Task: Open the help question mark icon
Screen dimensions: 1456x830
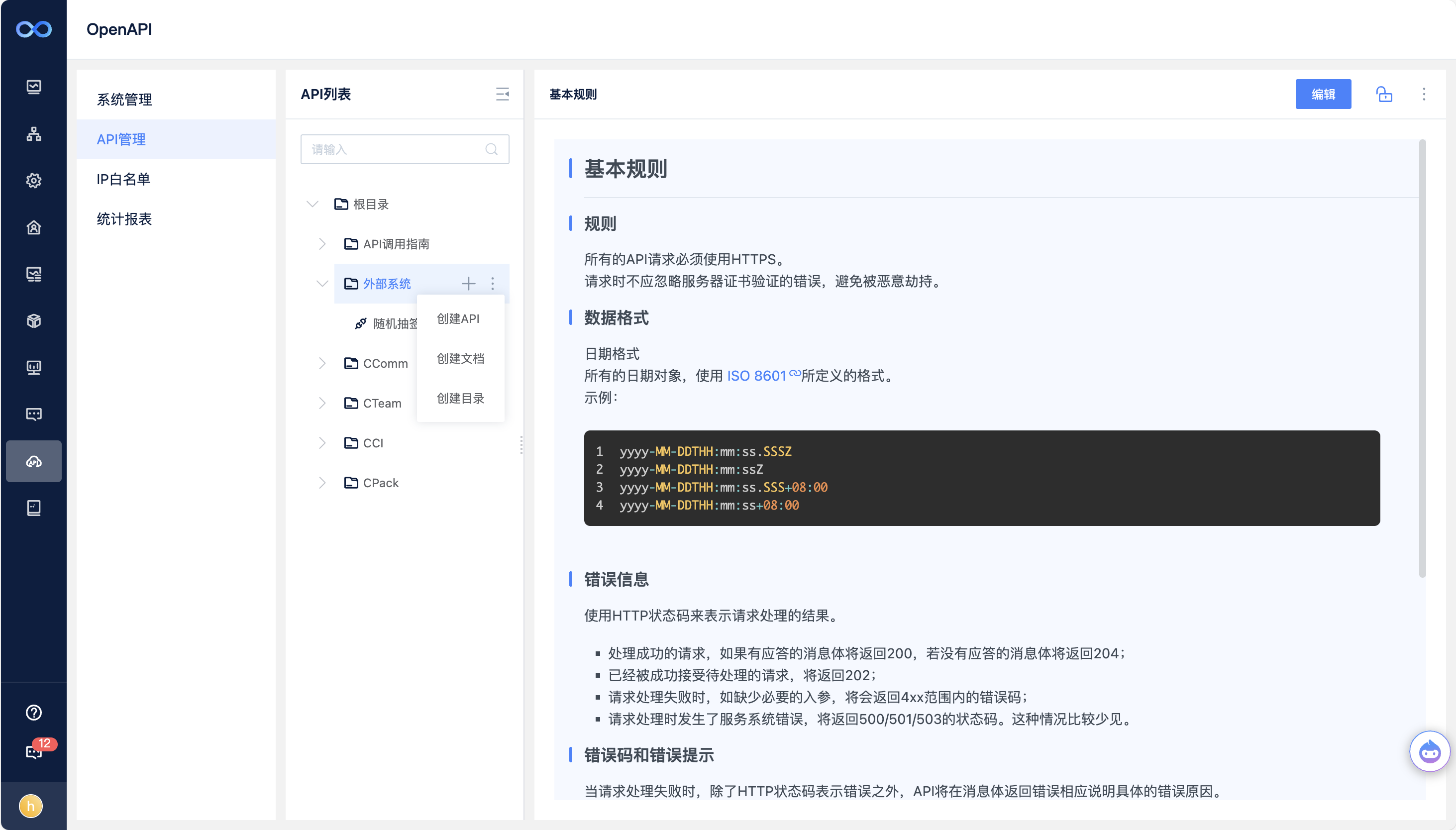Action: click(x=34, y=712)
